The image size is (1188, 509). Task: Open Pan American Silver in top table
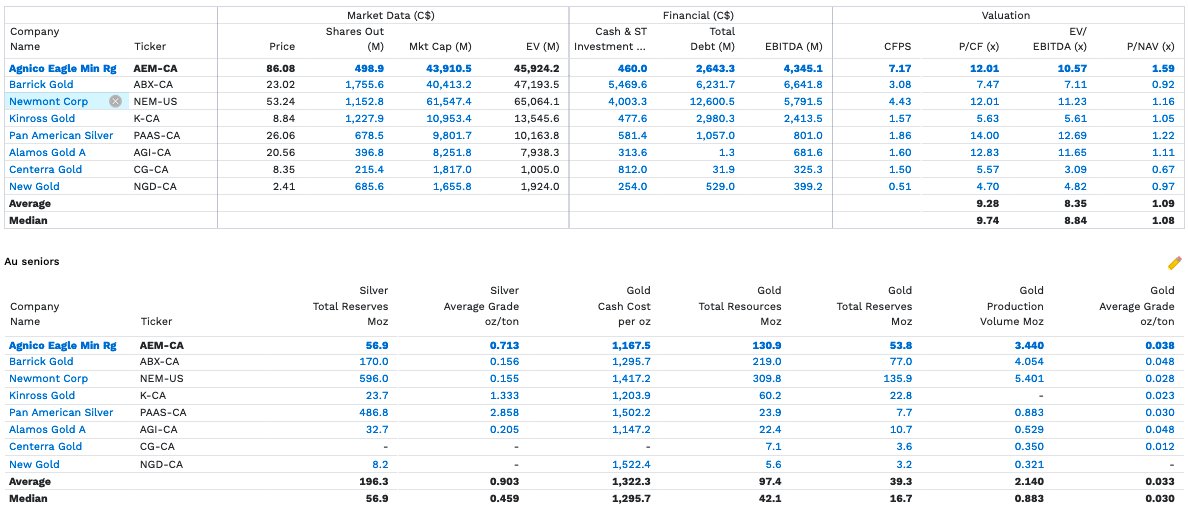click(x=61, y=136)
